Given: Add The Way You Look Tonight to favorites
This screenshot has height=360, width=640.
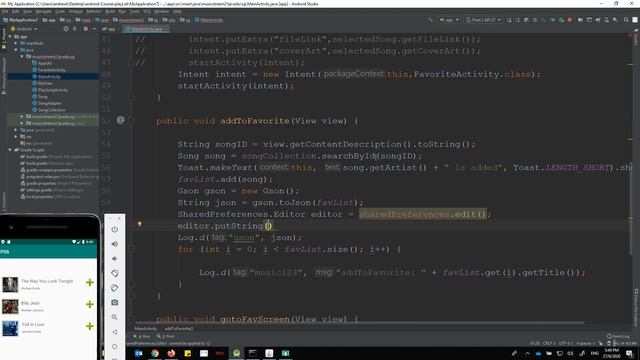Looking at the screenshot, I should (x=90, y=282).
